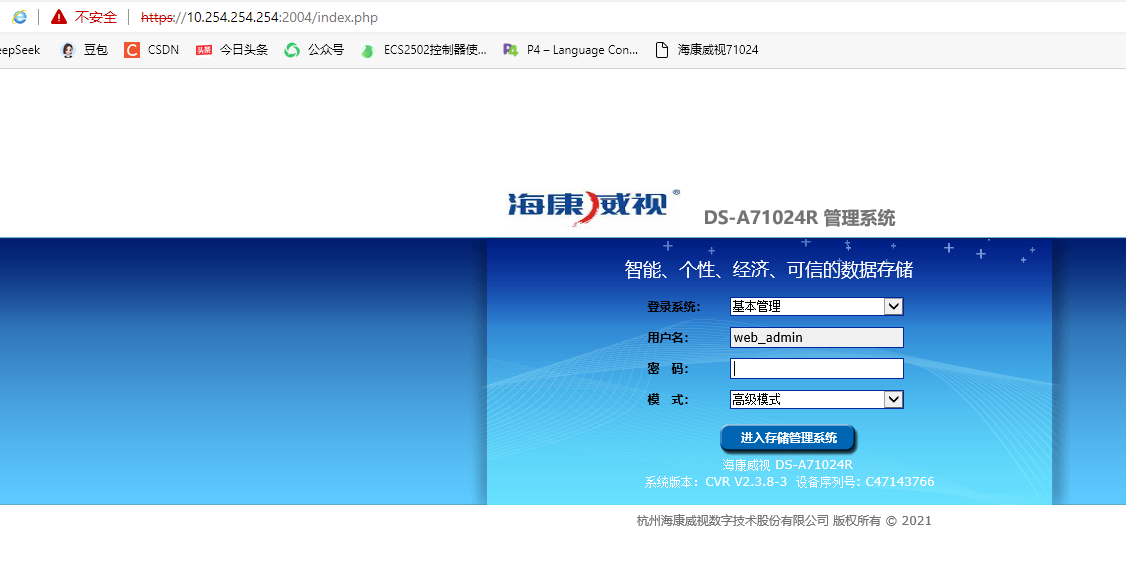Image resolution: width=1126 pixels, height=563 pixels.
Task: Click the red not-secure warning triangle icon
Action: pos(59,17)
